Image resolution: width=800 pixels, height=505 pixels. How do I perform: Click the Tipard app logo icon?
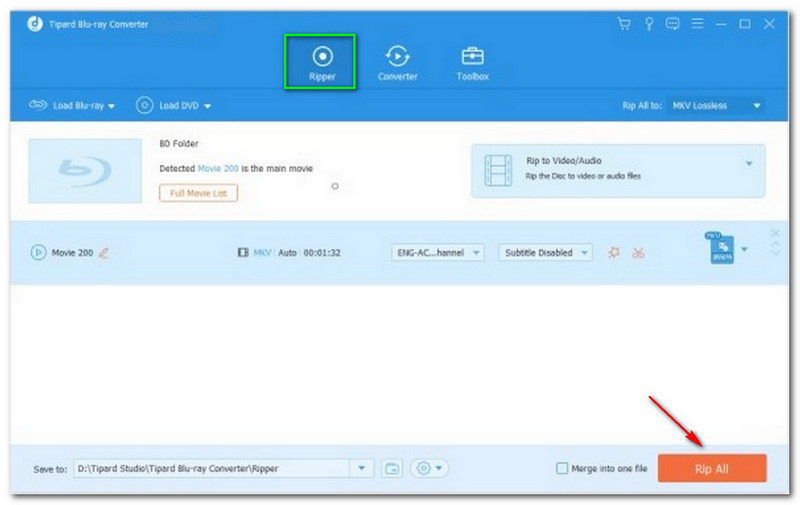(35, 23)
